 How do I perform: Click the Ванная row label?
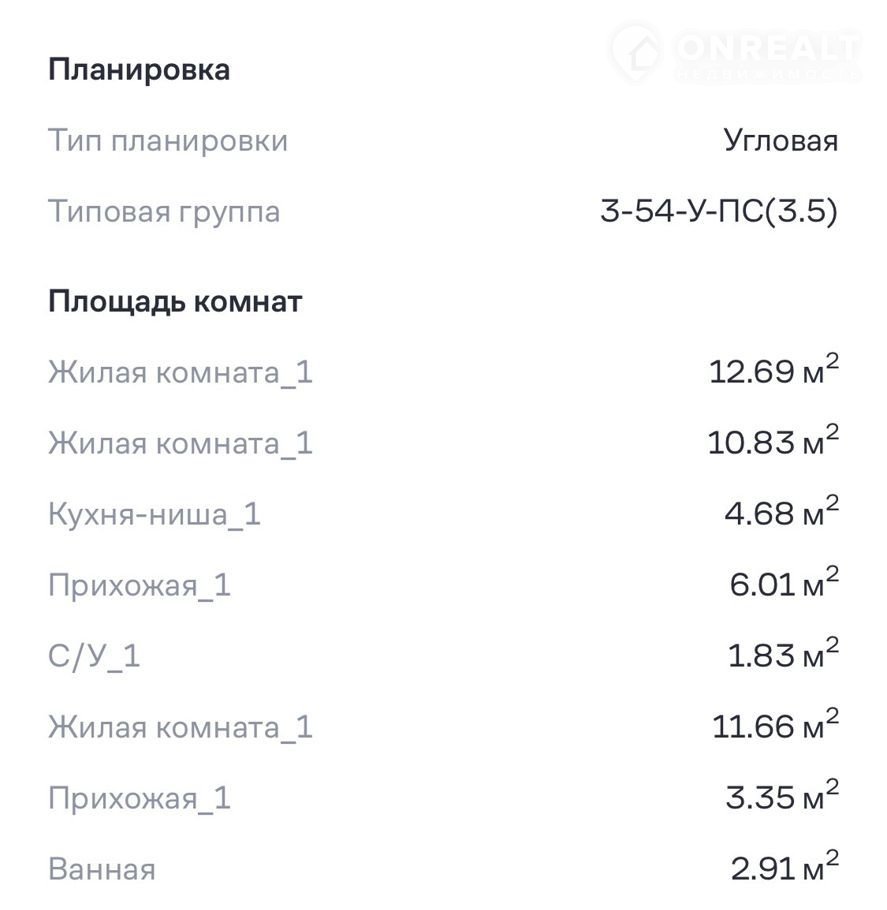pyautogui.click(x=102, y=869)
